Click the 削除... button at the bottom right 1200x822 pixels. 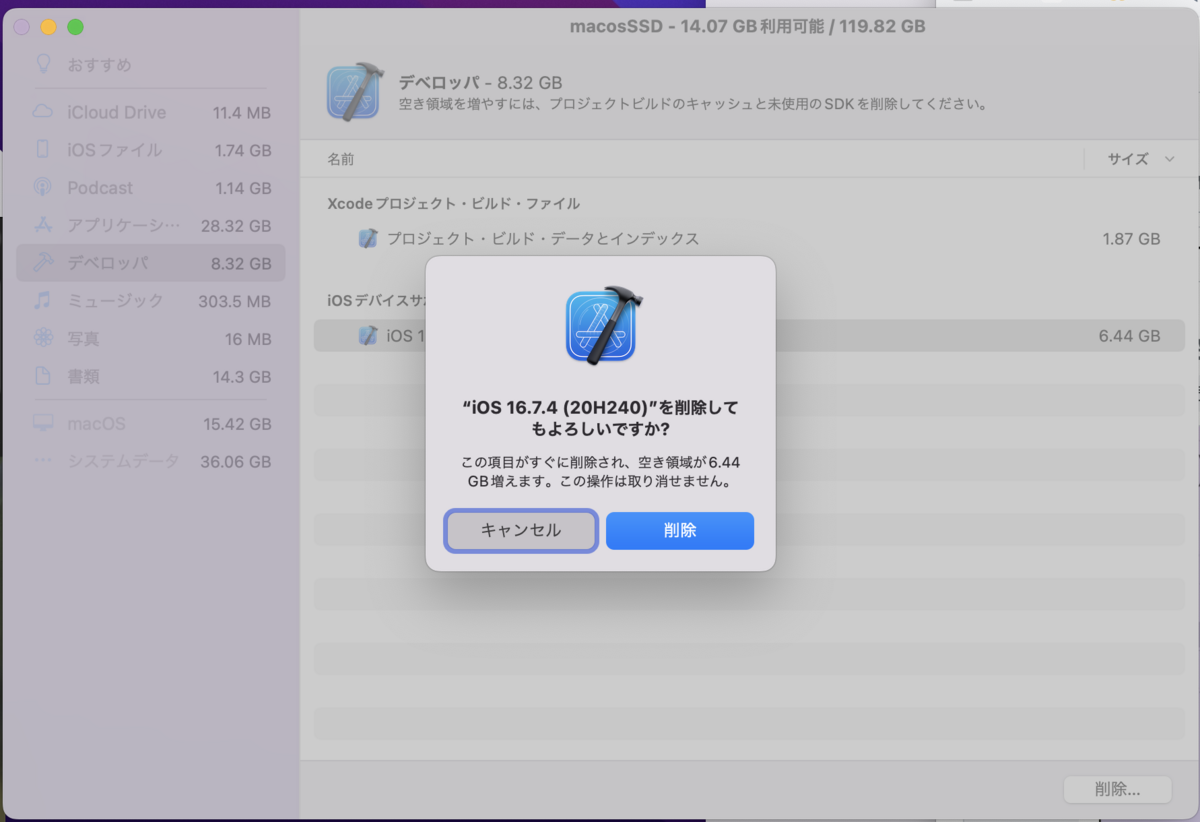pyautogui.click(x=1117, y=789)
